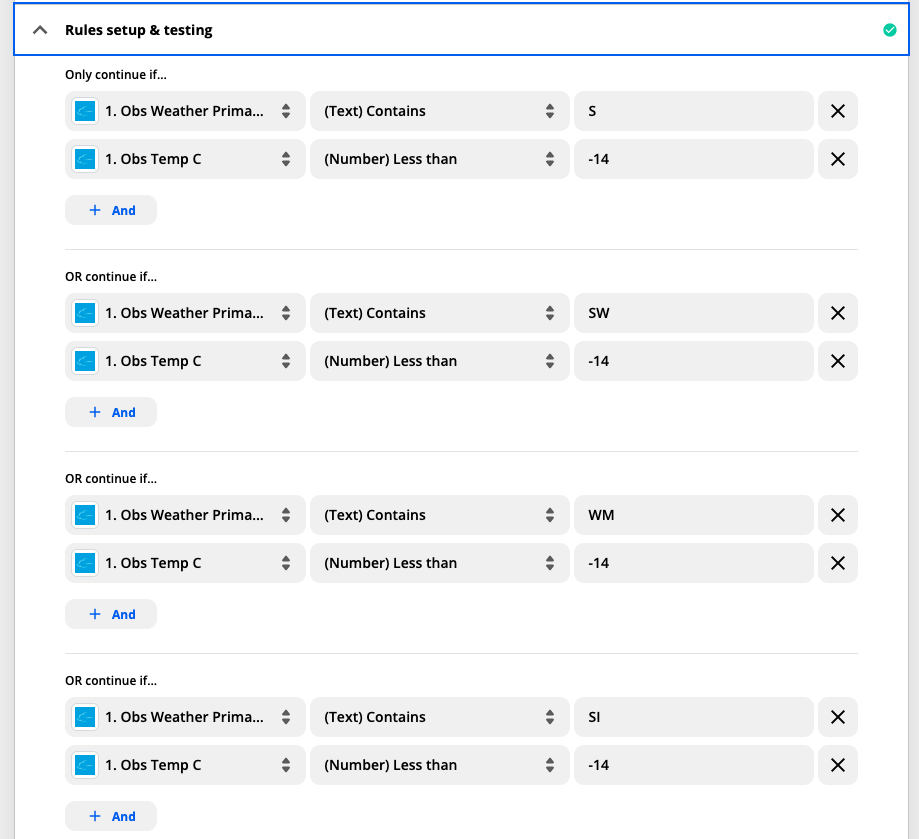The image size is (919, 839).
Task: Remove the 'Contains WM' rule row
Action: (838, 515)
